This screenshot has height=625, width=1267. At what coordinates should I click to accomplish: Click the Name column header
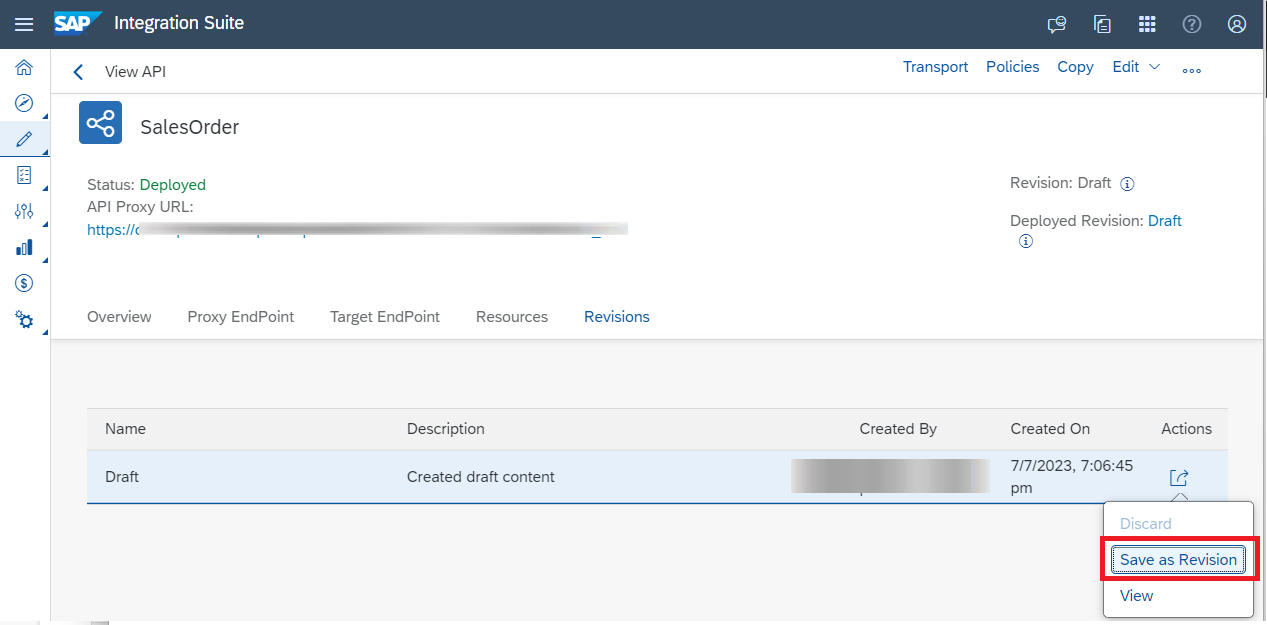pyautogui.click(x=125, y=429)
